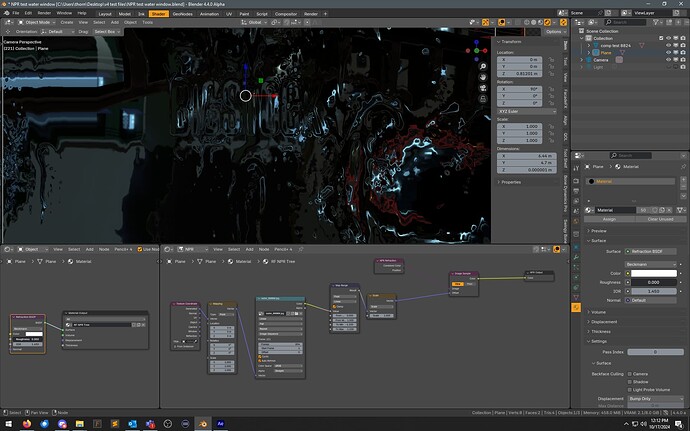Open the Tool properties tab icon
Screen dimensions: 690x431
[576, 168]
